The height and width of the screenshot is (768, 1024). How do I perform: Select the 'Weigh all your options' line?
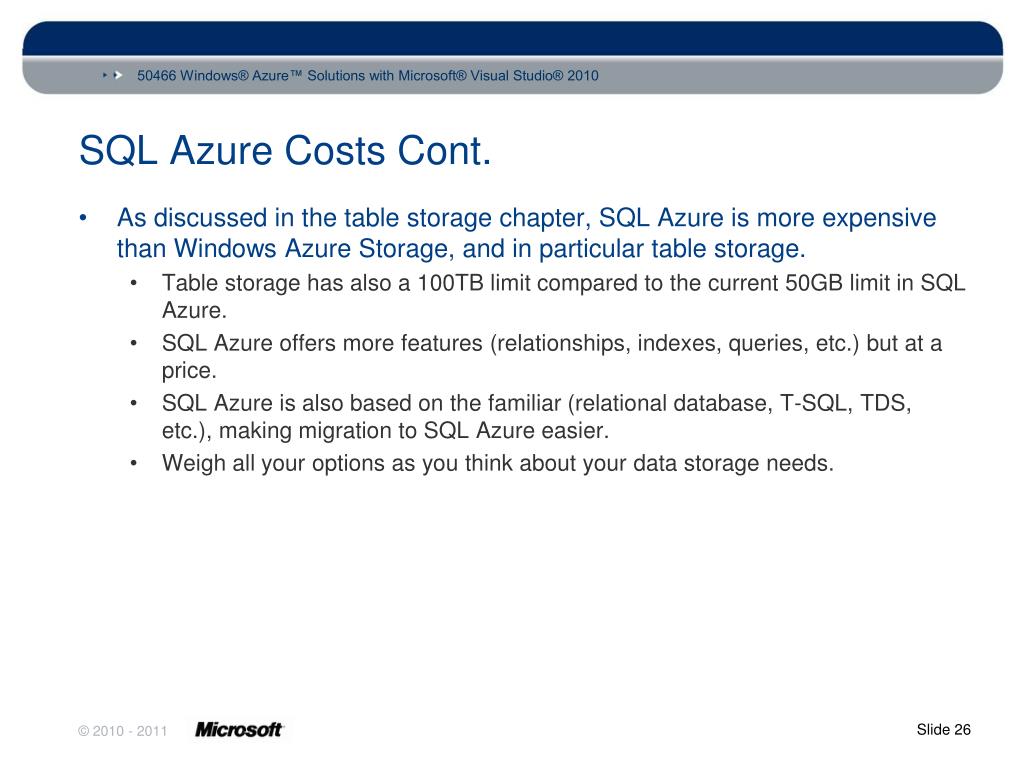[x=498, y=464]
